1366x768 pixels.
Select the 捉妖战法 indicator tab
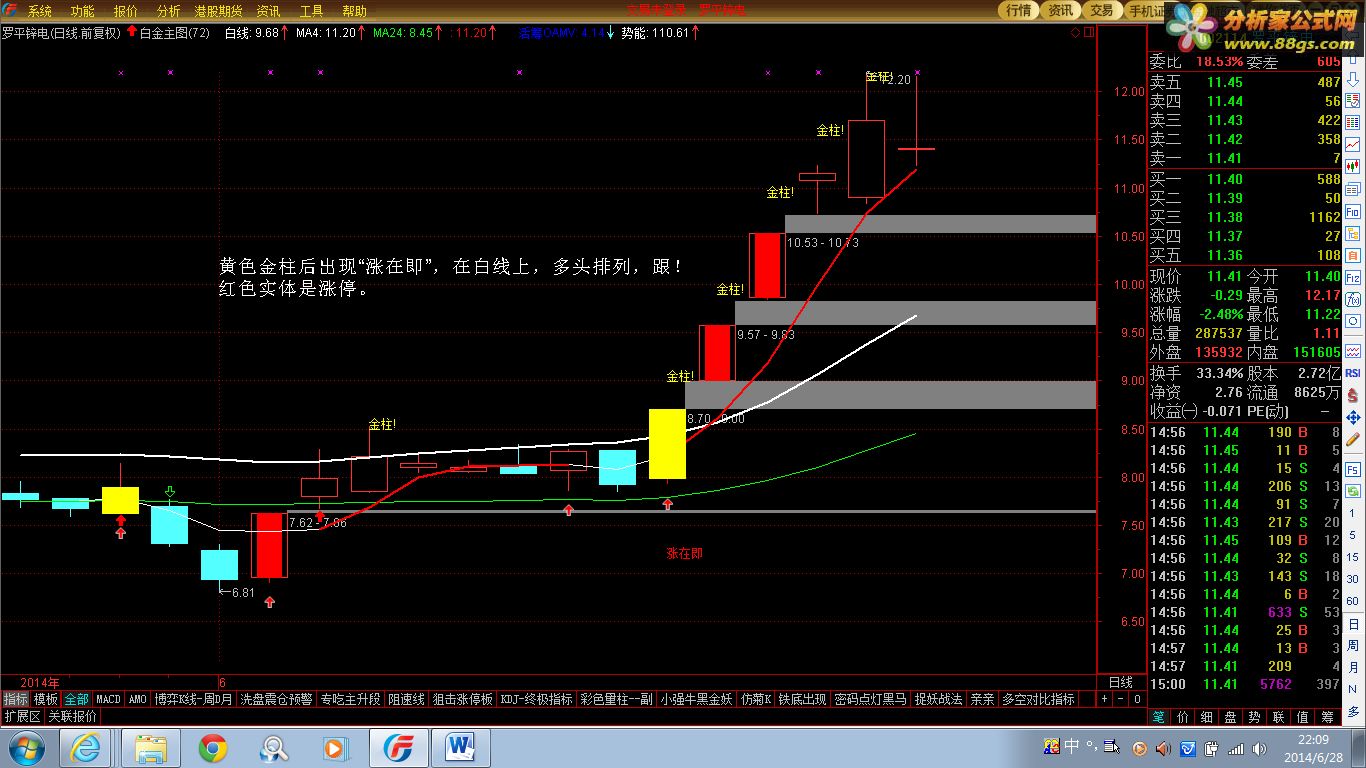click(x=938, y=700)
